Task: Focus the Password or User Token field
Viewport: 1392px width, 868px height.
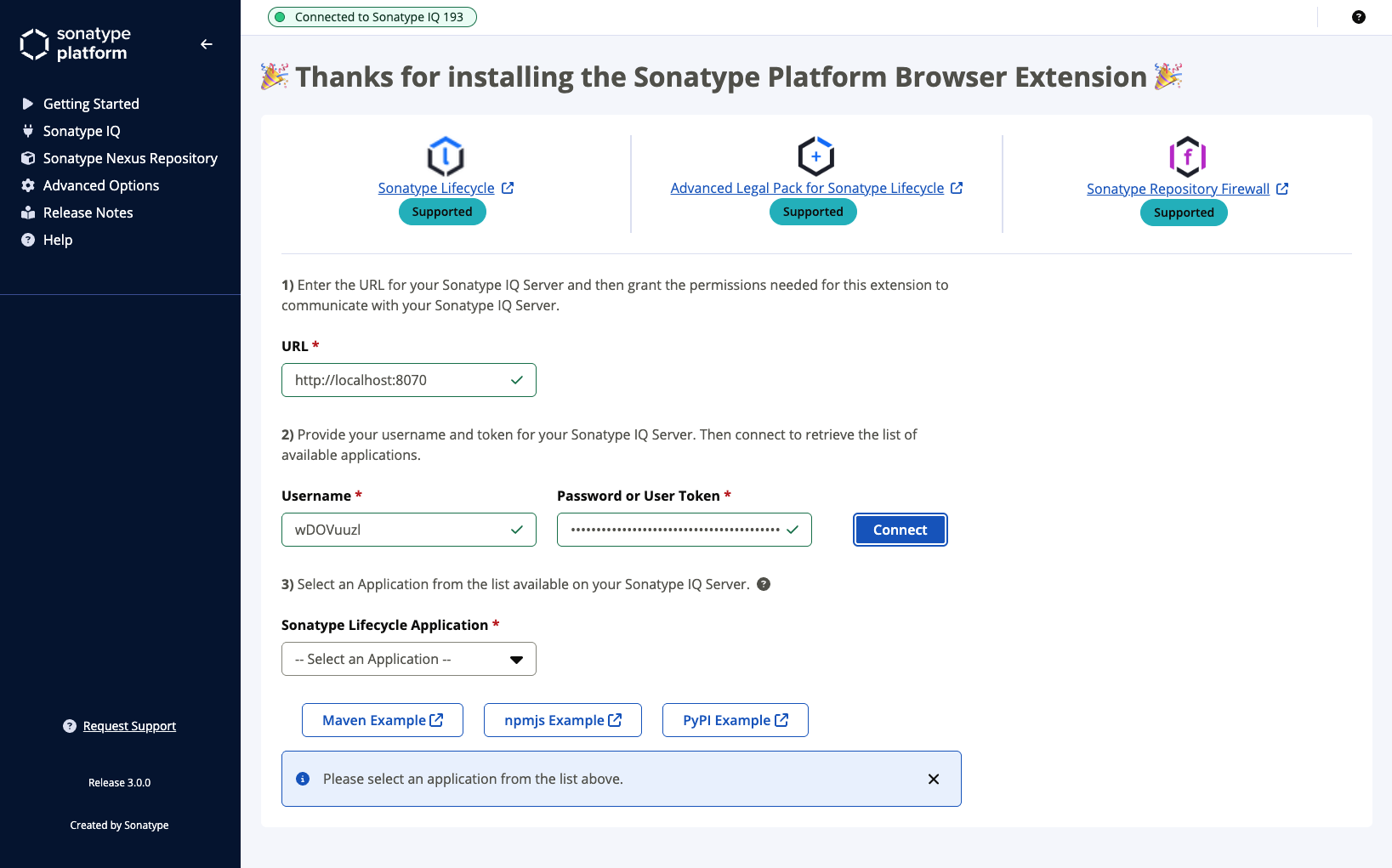Action: click(685, 530)
